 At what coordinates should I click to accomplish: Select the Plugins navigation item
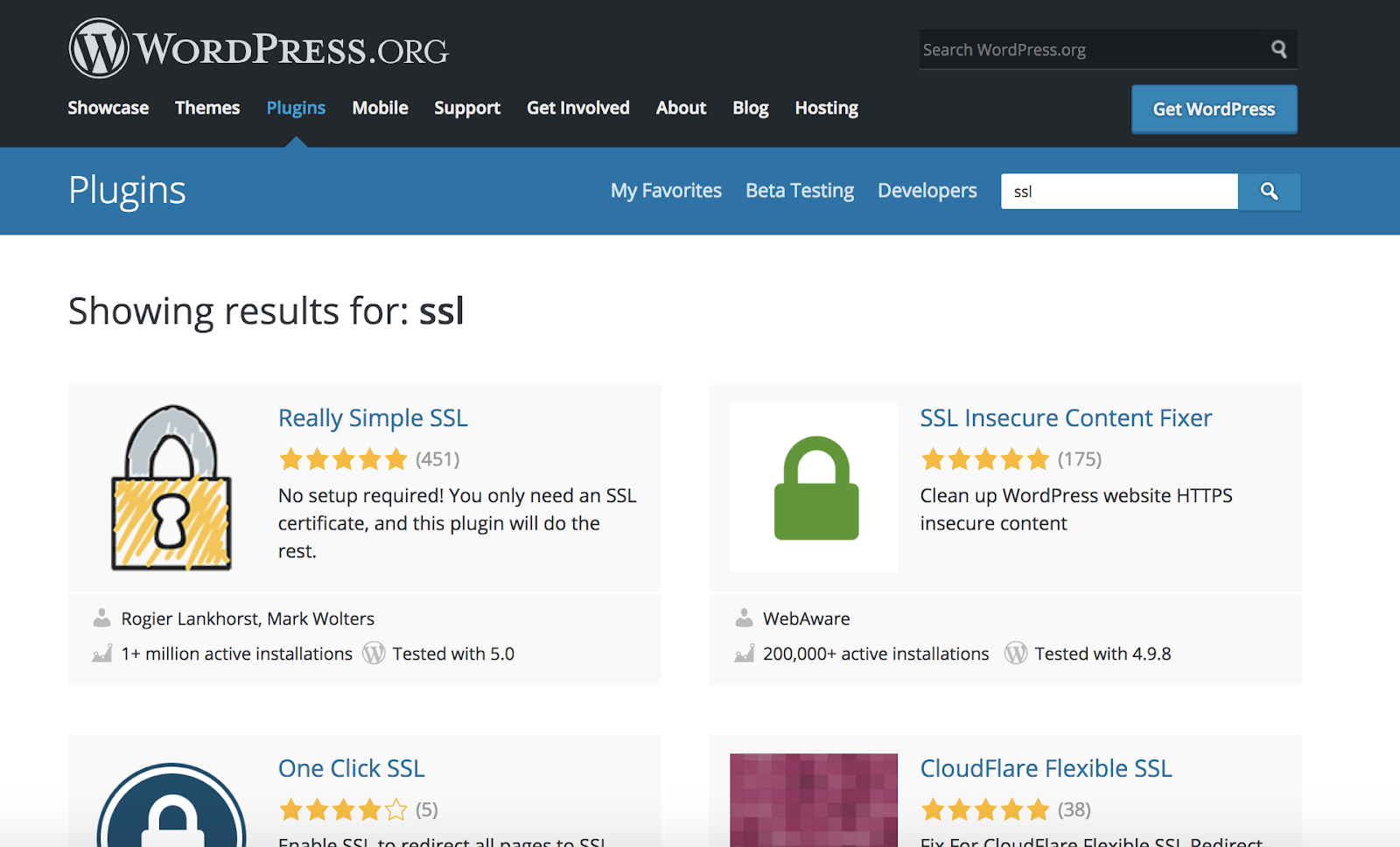pos(296,108)
